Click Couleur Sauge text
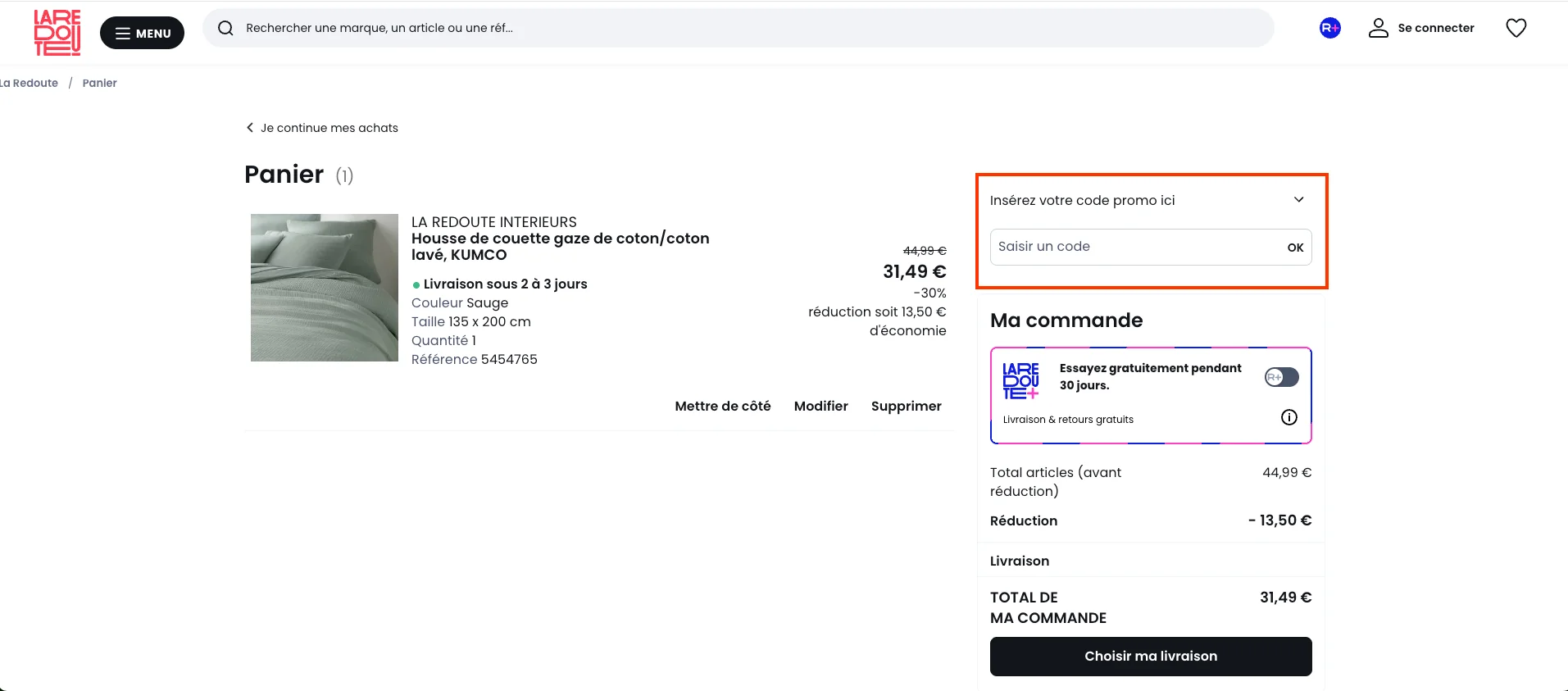The image size is (1568, 691). click(x=460, y=302)
